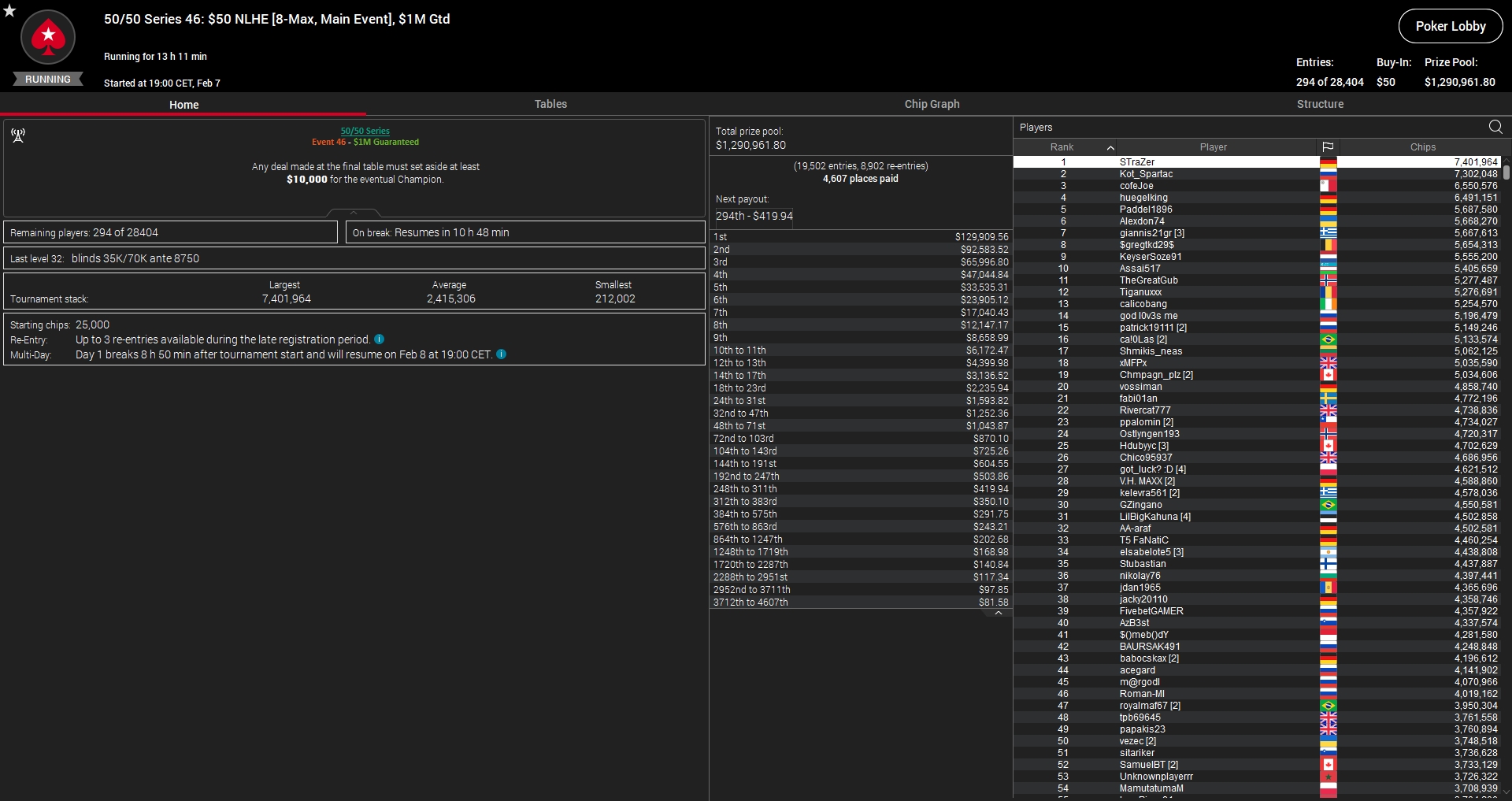Click the Resumes in 10 h 48 min status
The height and width of the screenshot is (801, 1512).
pyautogui.click(x=451, y=232)
